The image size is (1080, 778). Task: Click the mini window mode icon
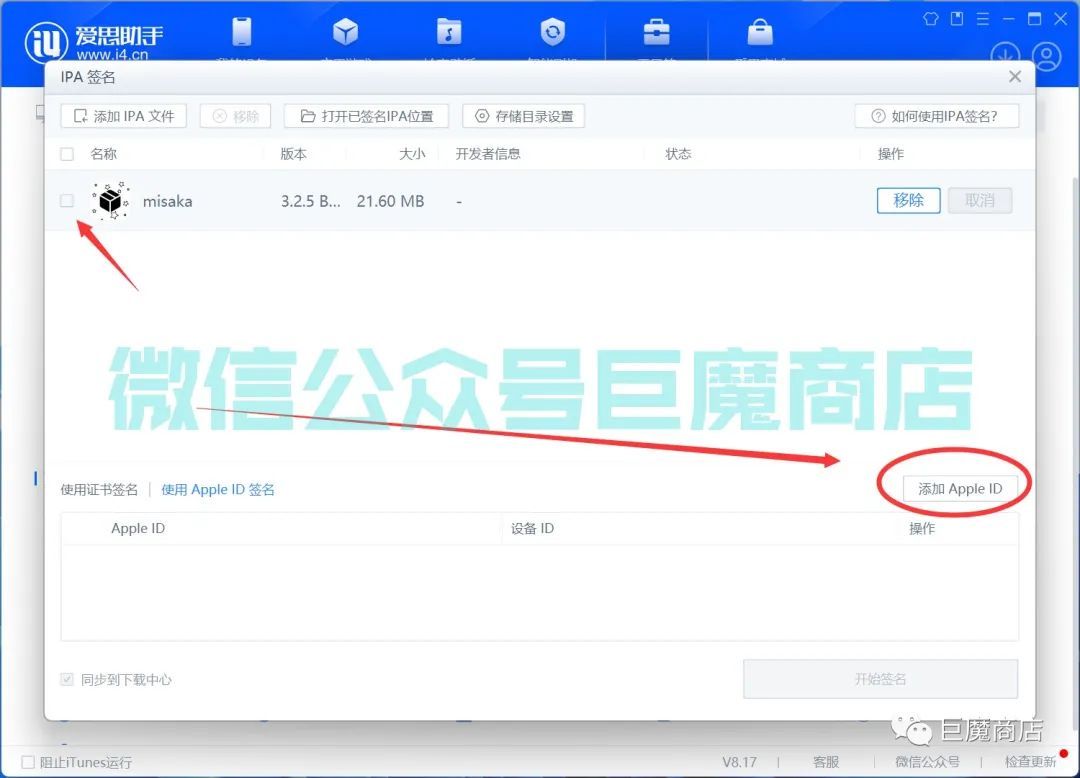957,19
